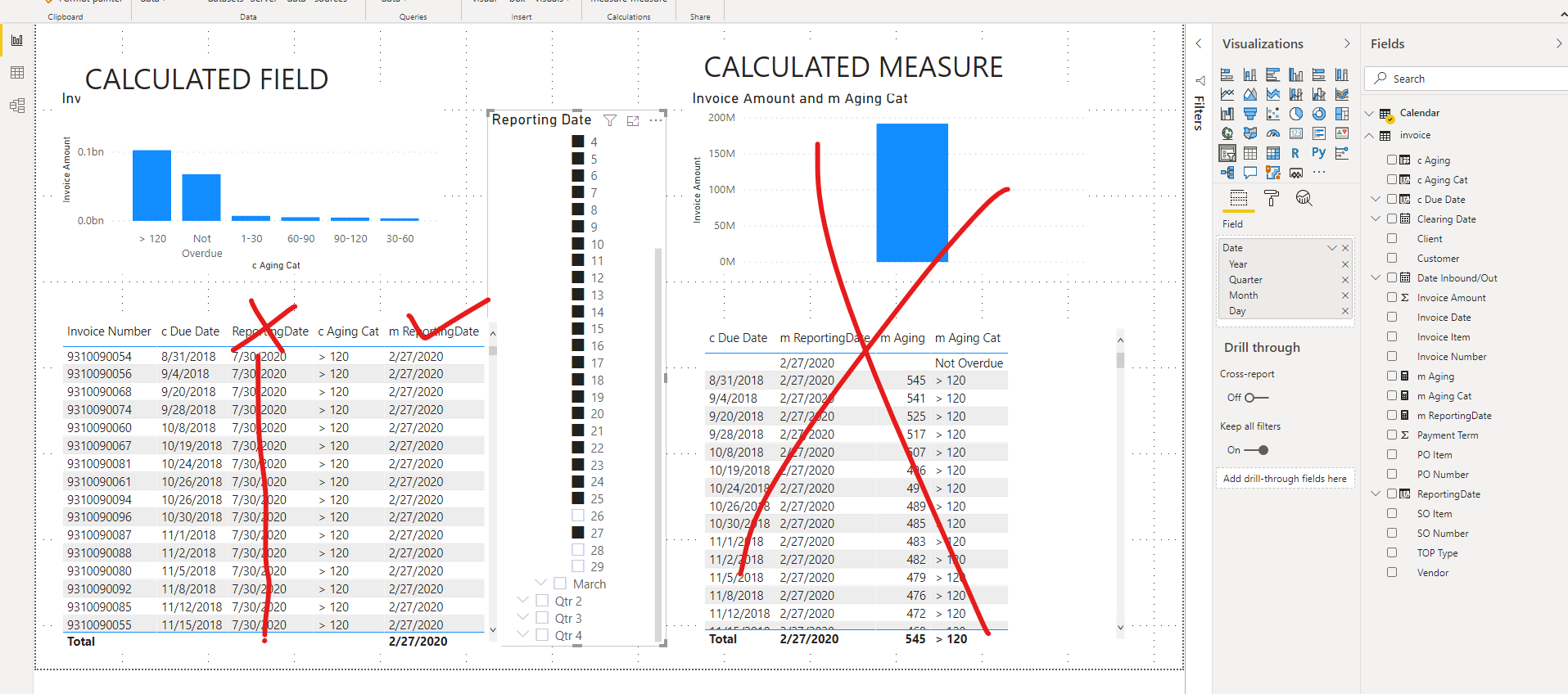Viewport: 1568px width, 694px height.
Task: Check day 28 in Reporting Date slicer
Action: point(578,550)
